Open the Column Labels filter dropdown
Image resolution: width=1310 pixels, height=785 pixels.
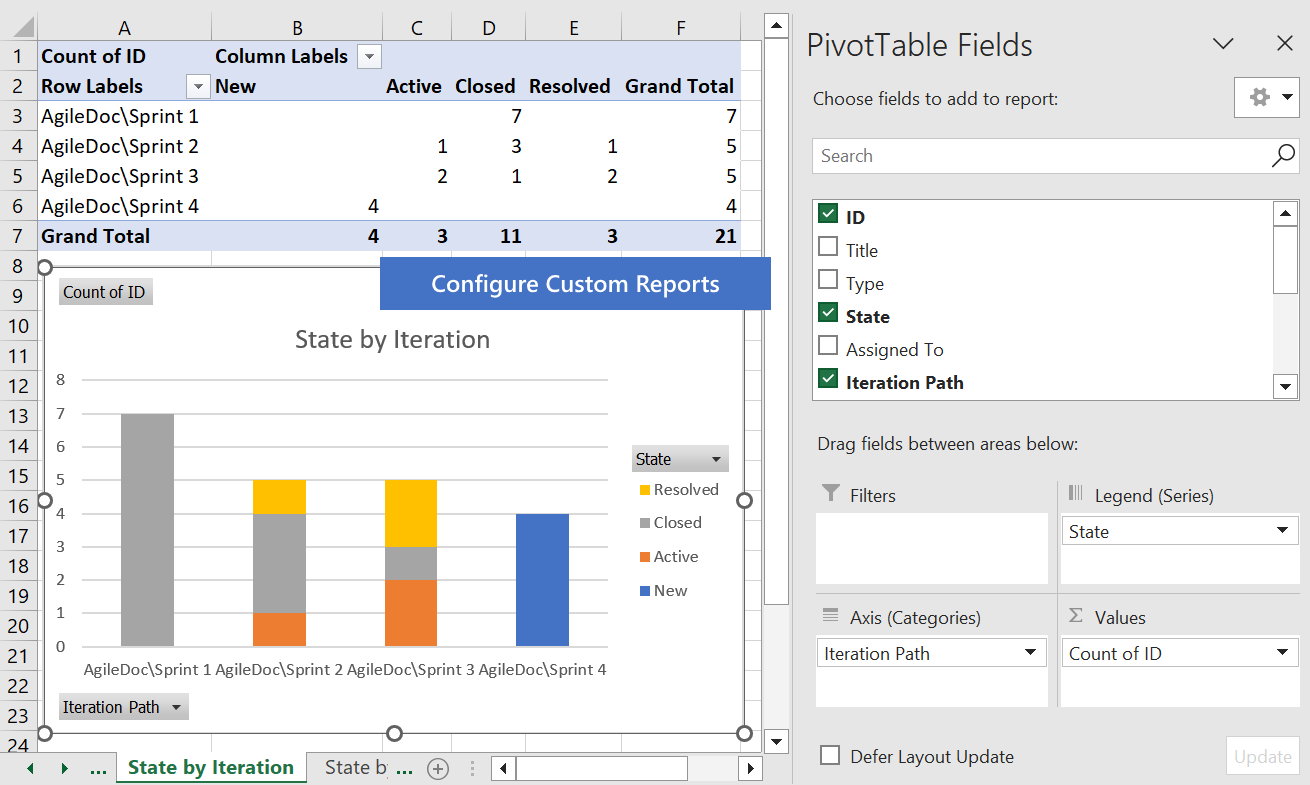click(369, 56)
